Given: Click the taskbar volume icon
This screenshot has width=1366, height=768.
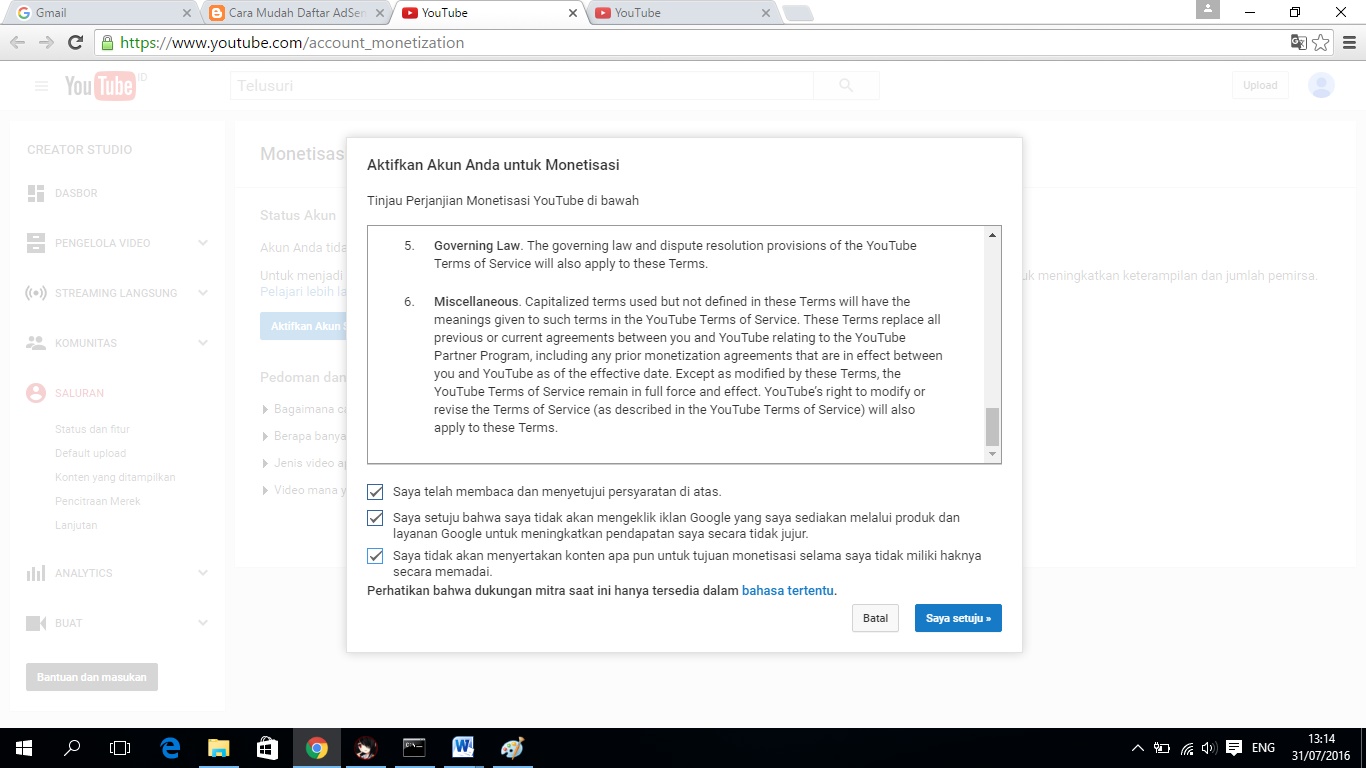Looking at the screenshot, I should click(x=1209, y=748).
